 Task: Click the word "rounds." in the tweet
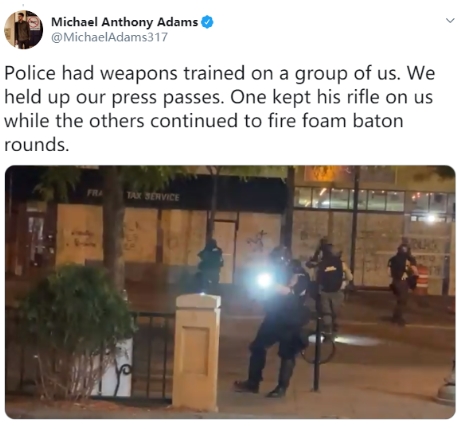click(x=37, y=145)
